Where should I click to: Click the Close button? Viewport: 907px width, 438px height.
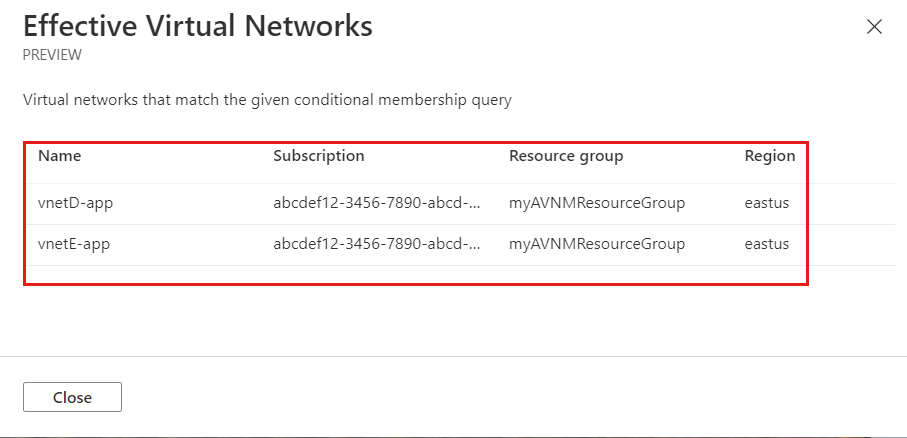72,397
